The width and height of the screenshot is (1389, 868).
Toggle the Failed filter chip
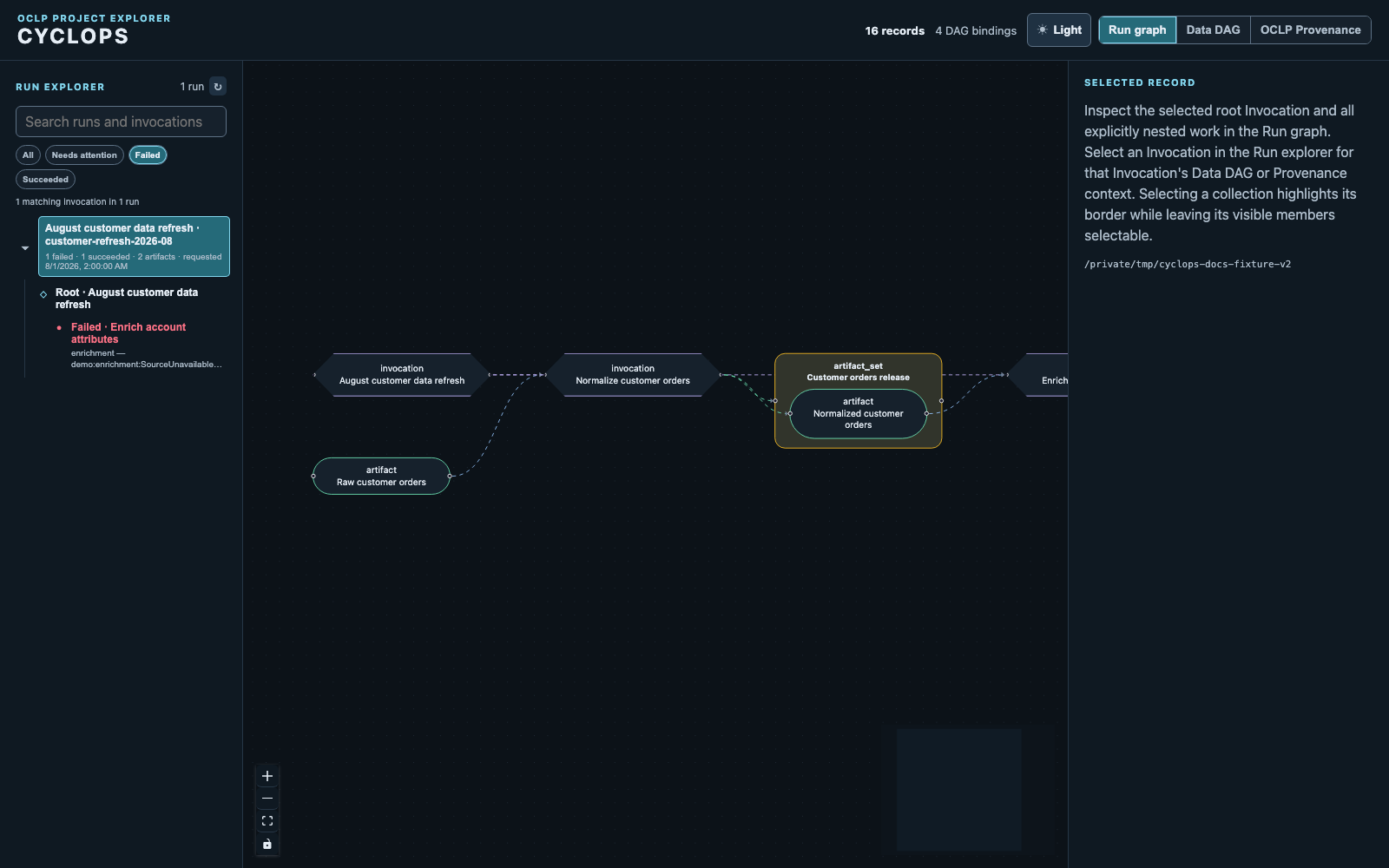(148, 155)
